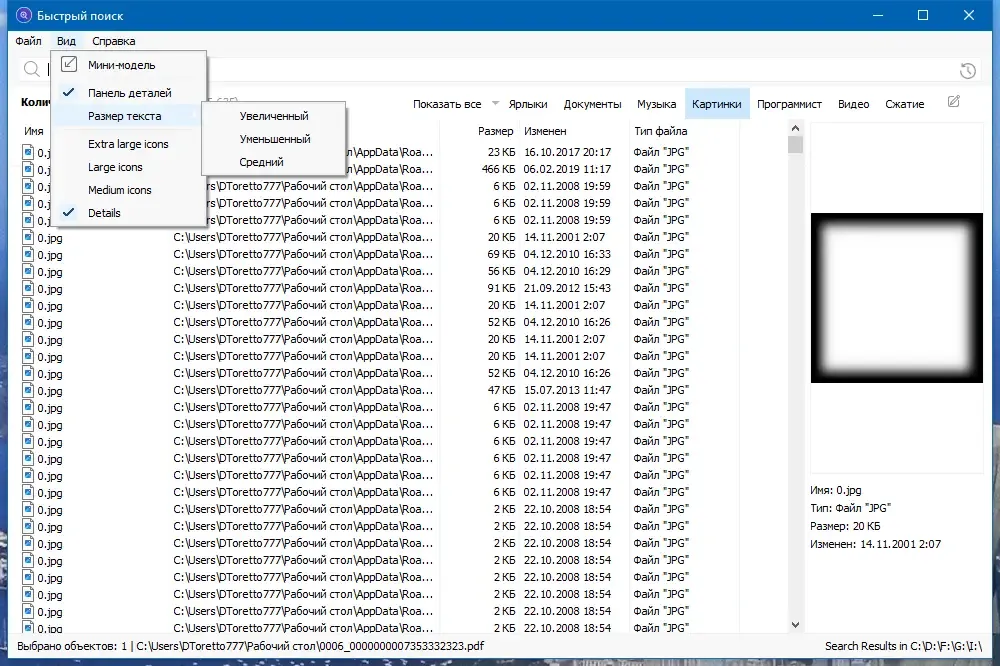Select Мини-модель menu entry

tap(128, 65)
